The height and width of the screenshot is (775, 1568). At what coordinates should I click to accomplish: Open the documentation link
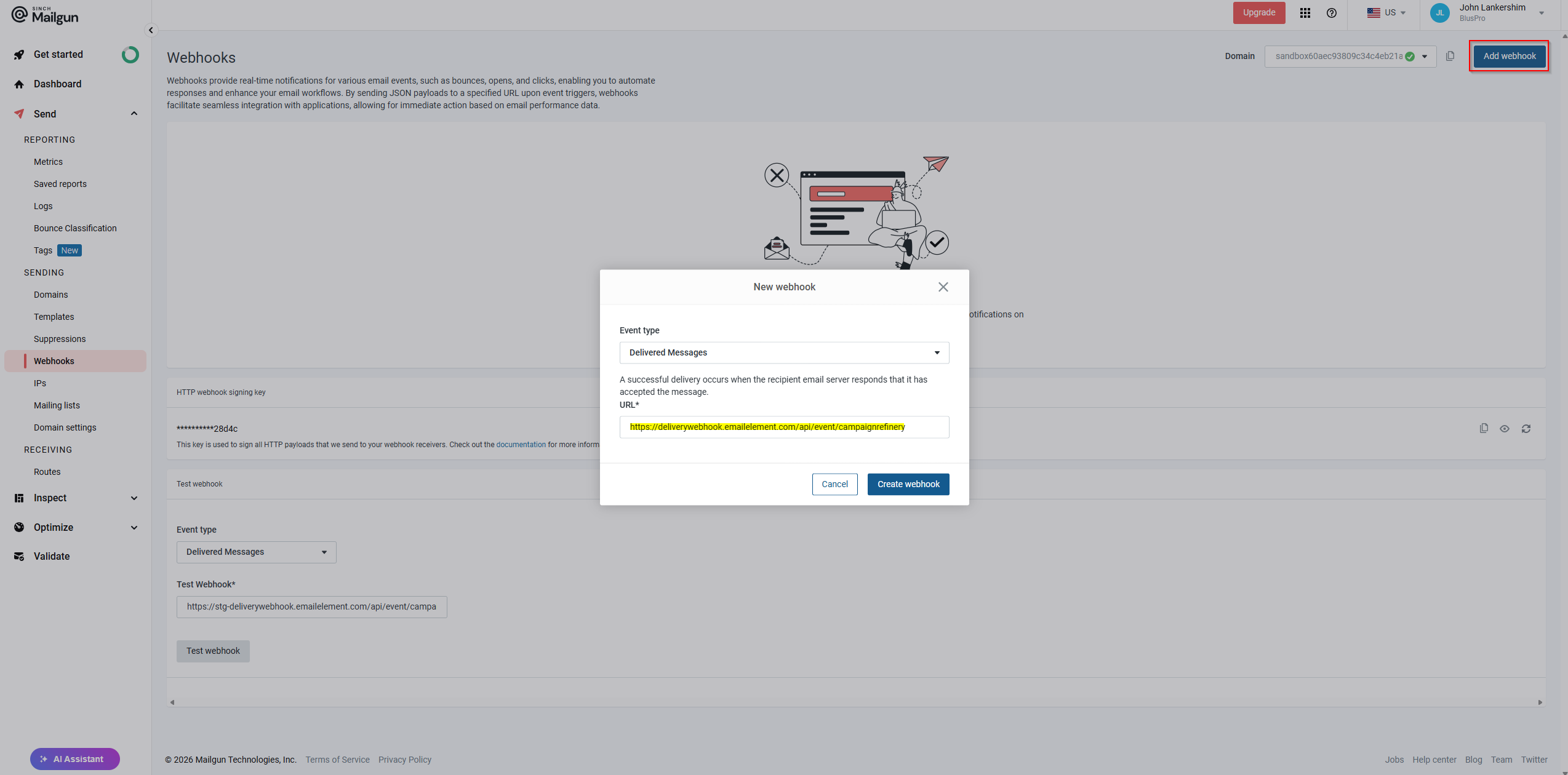(521, 445)
